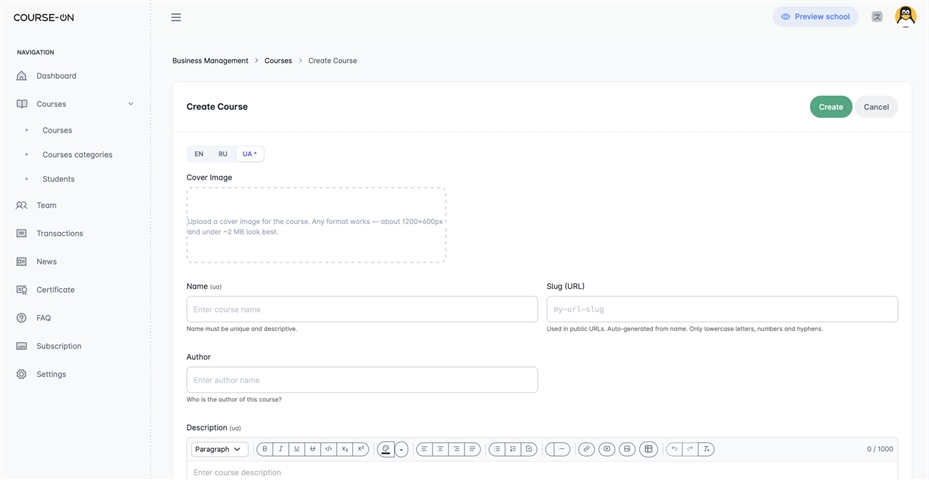Insert a table into the description
Image resolution: width=929 pixels, height=480 pixels.
(649, 449)
